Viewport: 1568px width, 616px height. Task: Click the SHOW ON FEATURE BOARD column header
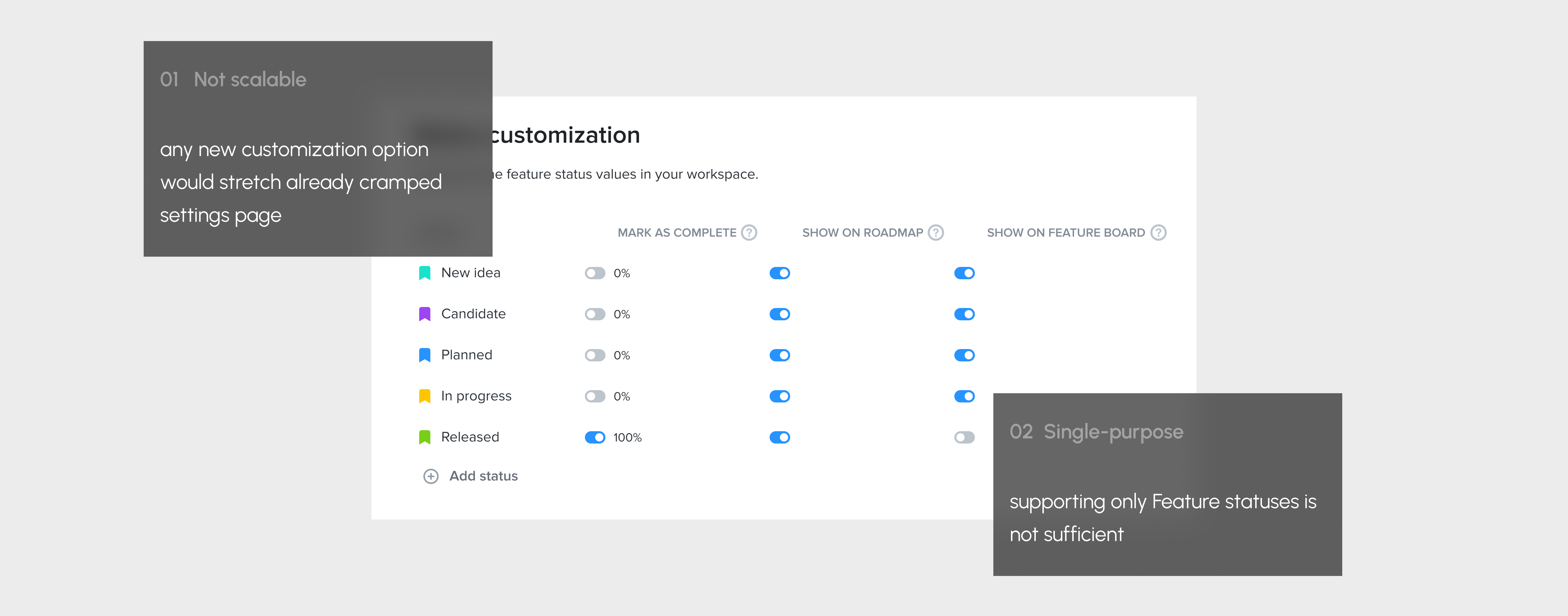[1066, 233]
